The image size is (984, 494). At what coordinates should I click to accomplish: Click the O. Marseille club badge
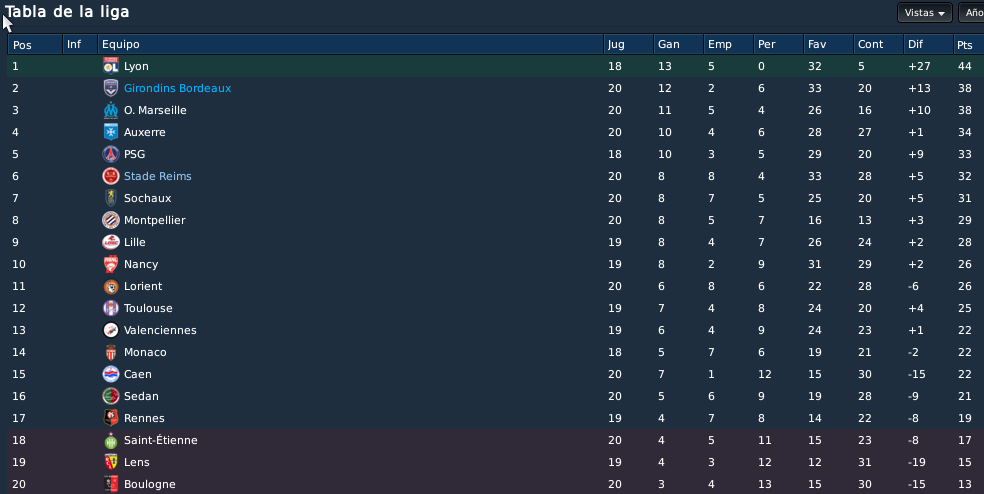(x=111, y=110)
